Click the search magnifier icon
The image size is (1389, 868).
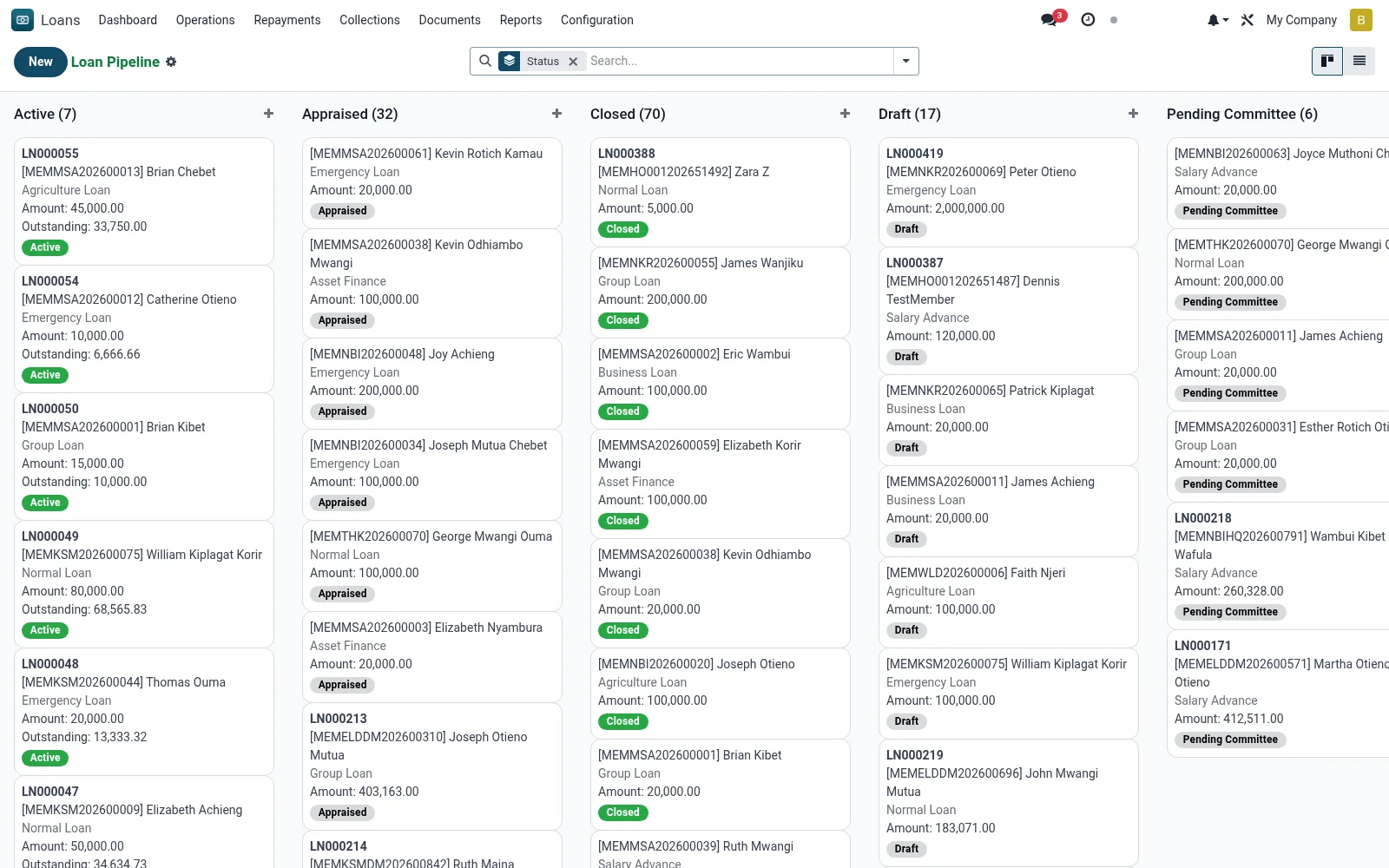pyautogui.click(x=485, y=61)
